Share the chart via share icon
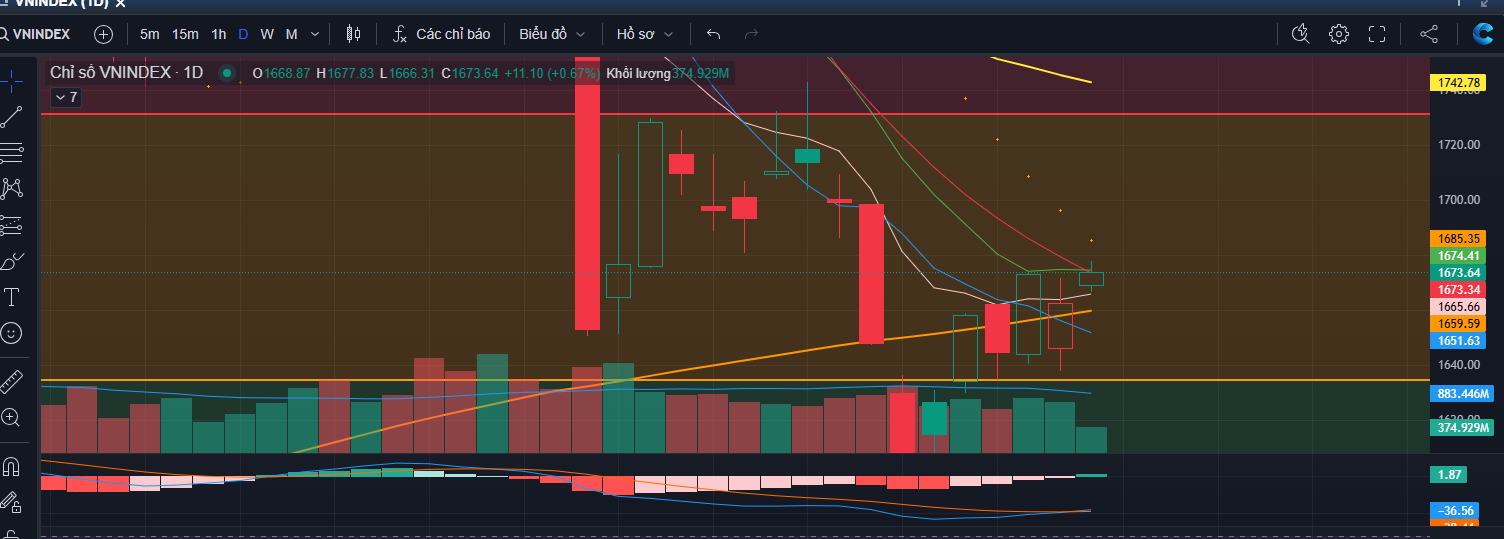Screen dimensions: 1504x539 pyautogui.click(x=1429, y=34)
